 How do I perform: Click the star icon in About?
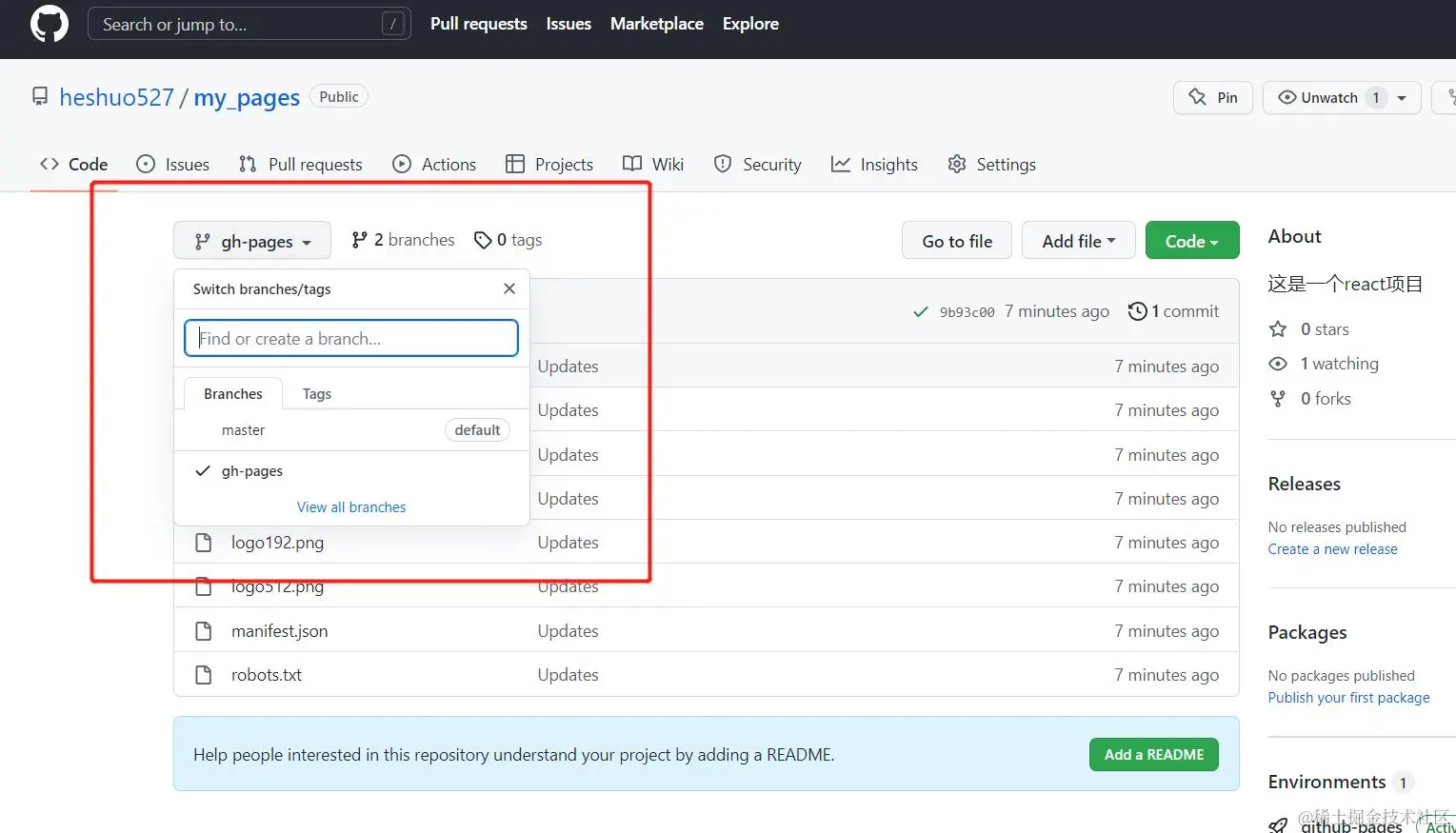(1278, 329)
